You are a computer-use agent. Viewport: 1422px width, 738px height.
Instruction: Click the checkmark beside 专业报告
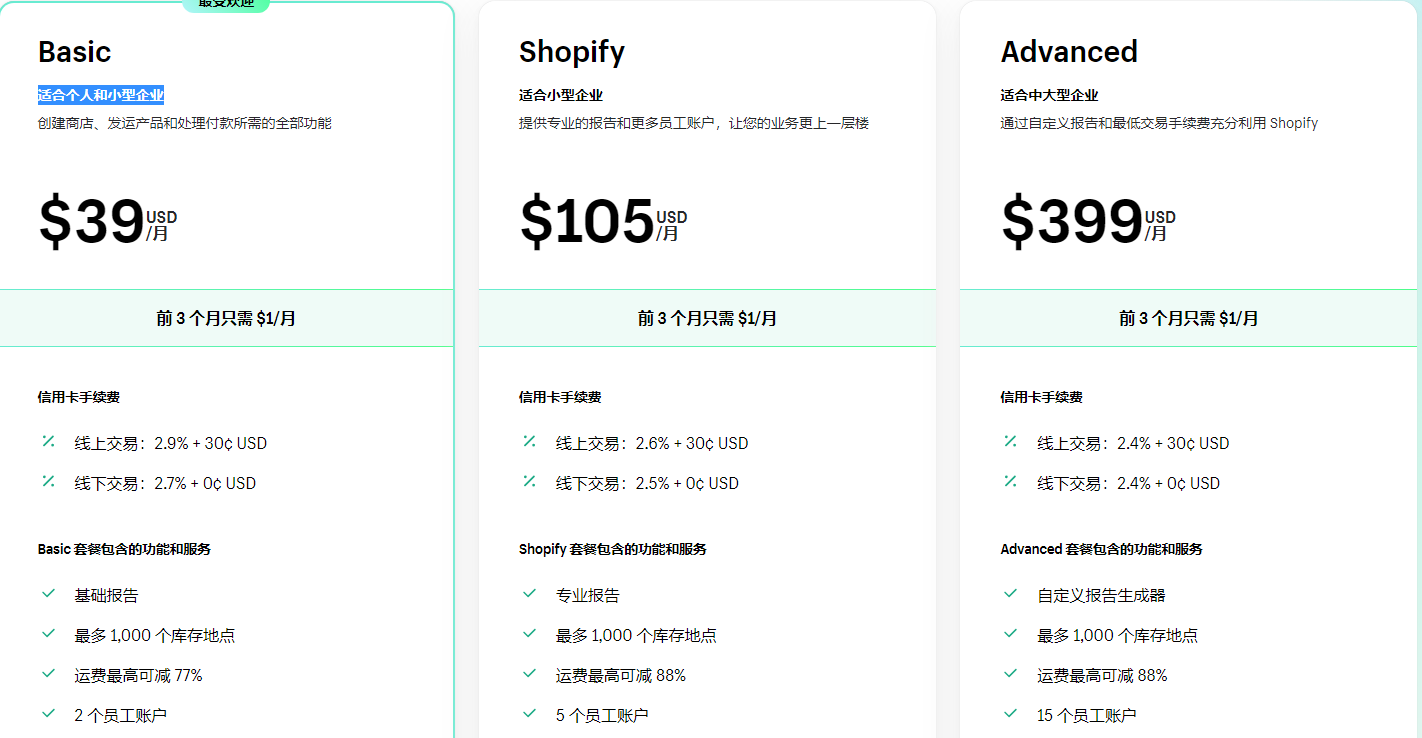(529, 594)
